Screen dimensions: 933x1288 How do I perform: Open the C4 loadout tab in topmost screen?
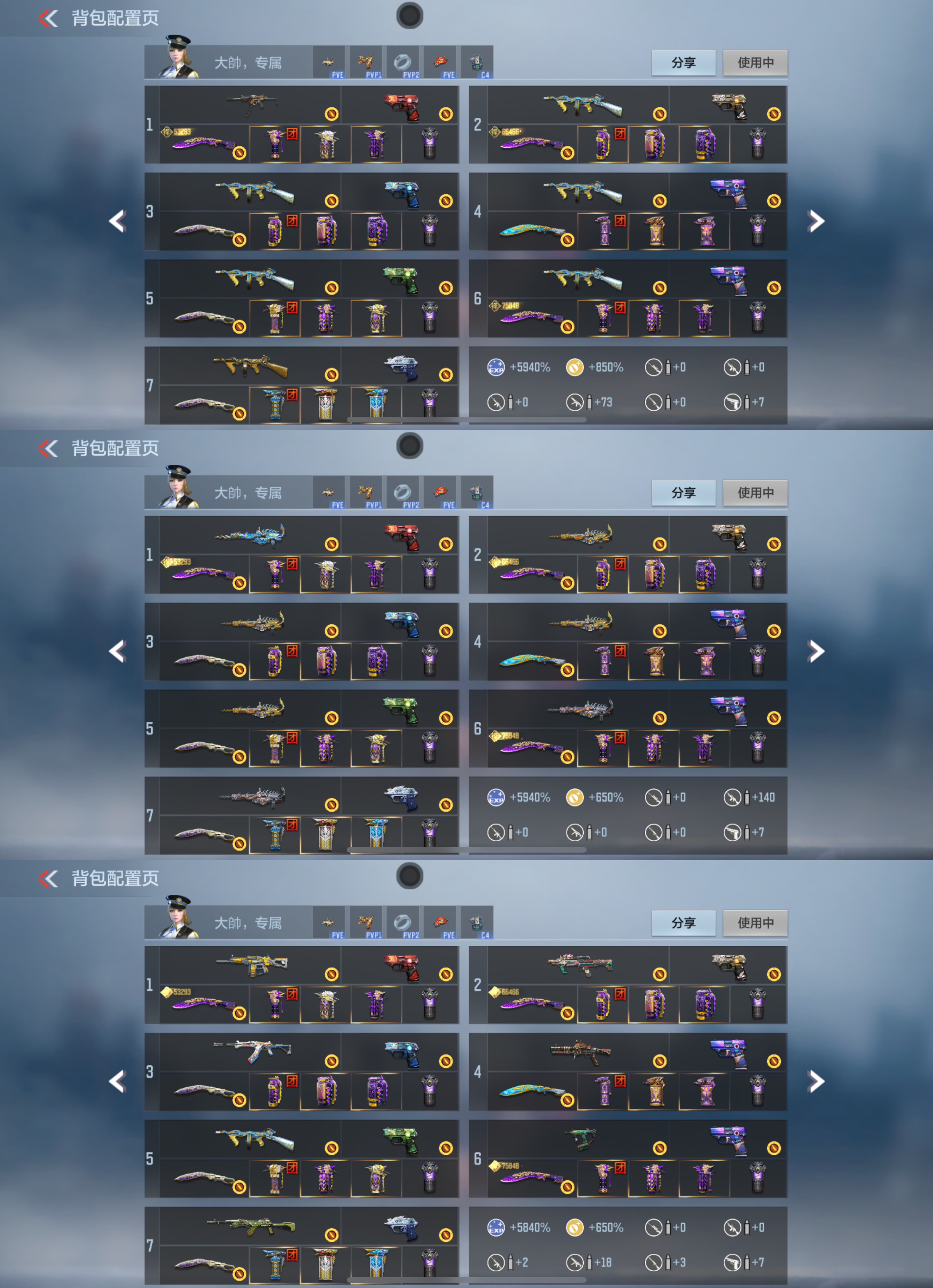pyautogui.click(x=477, y=63)
